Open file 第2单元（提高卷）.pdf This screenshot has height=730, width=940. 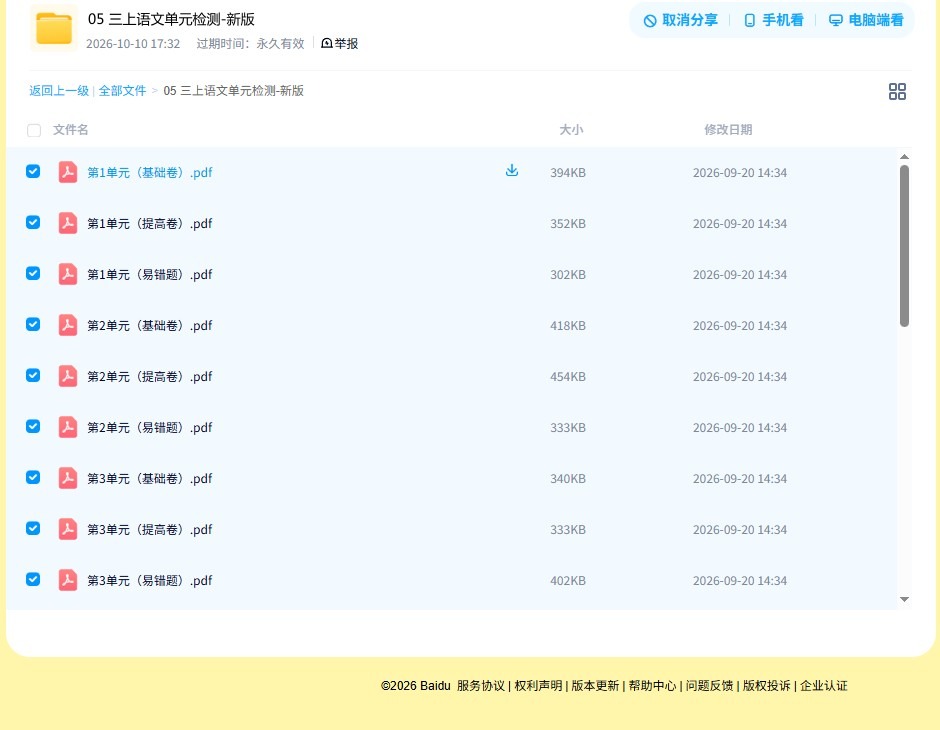coord(150,376)
